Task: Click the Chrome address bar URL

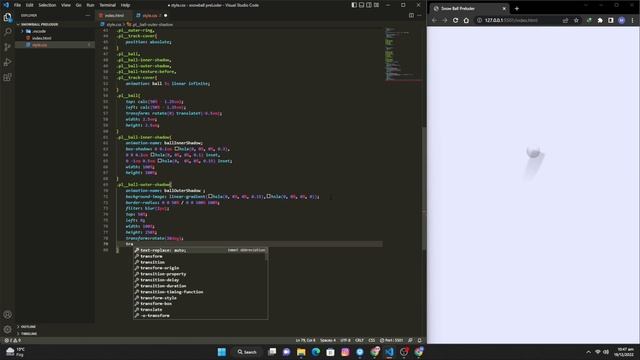Action: pyautogui.click(x=511, y=20)
